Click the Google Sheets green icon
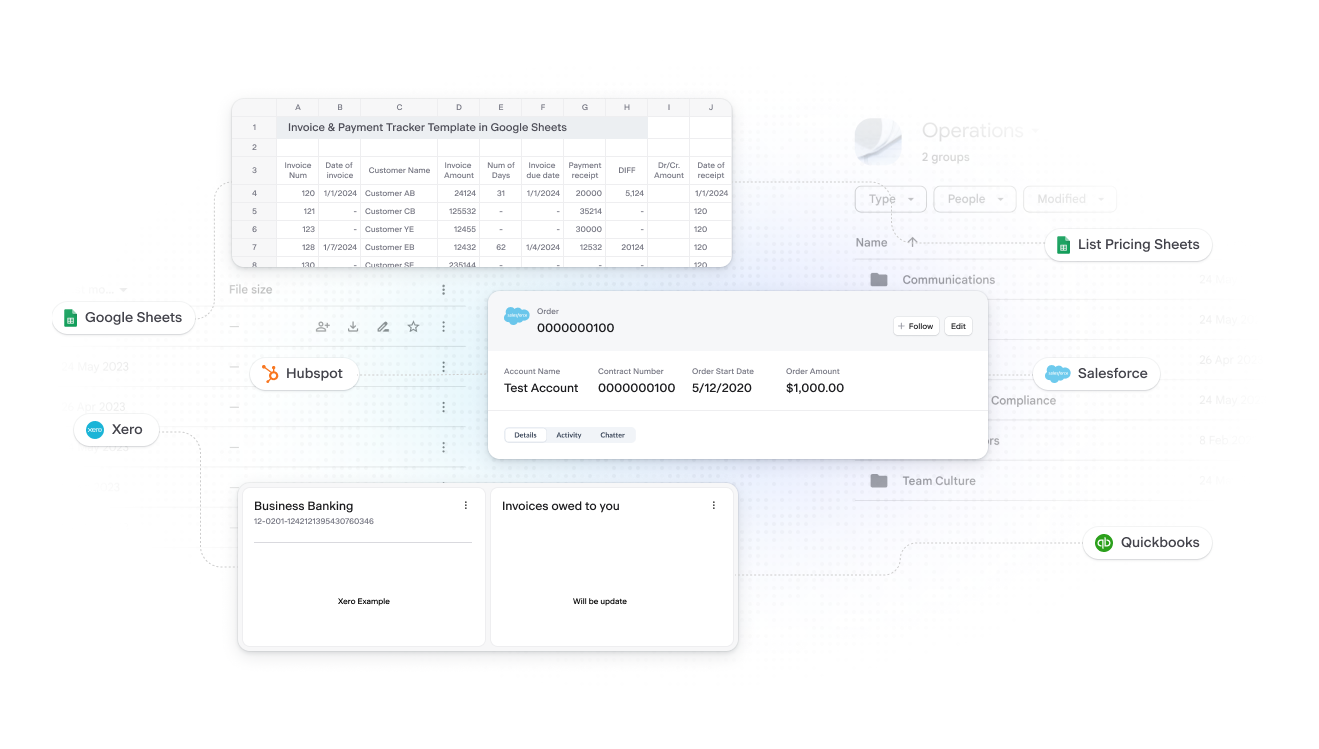This screenshot has height=749, width=1319. pos(71,318)
